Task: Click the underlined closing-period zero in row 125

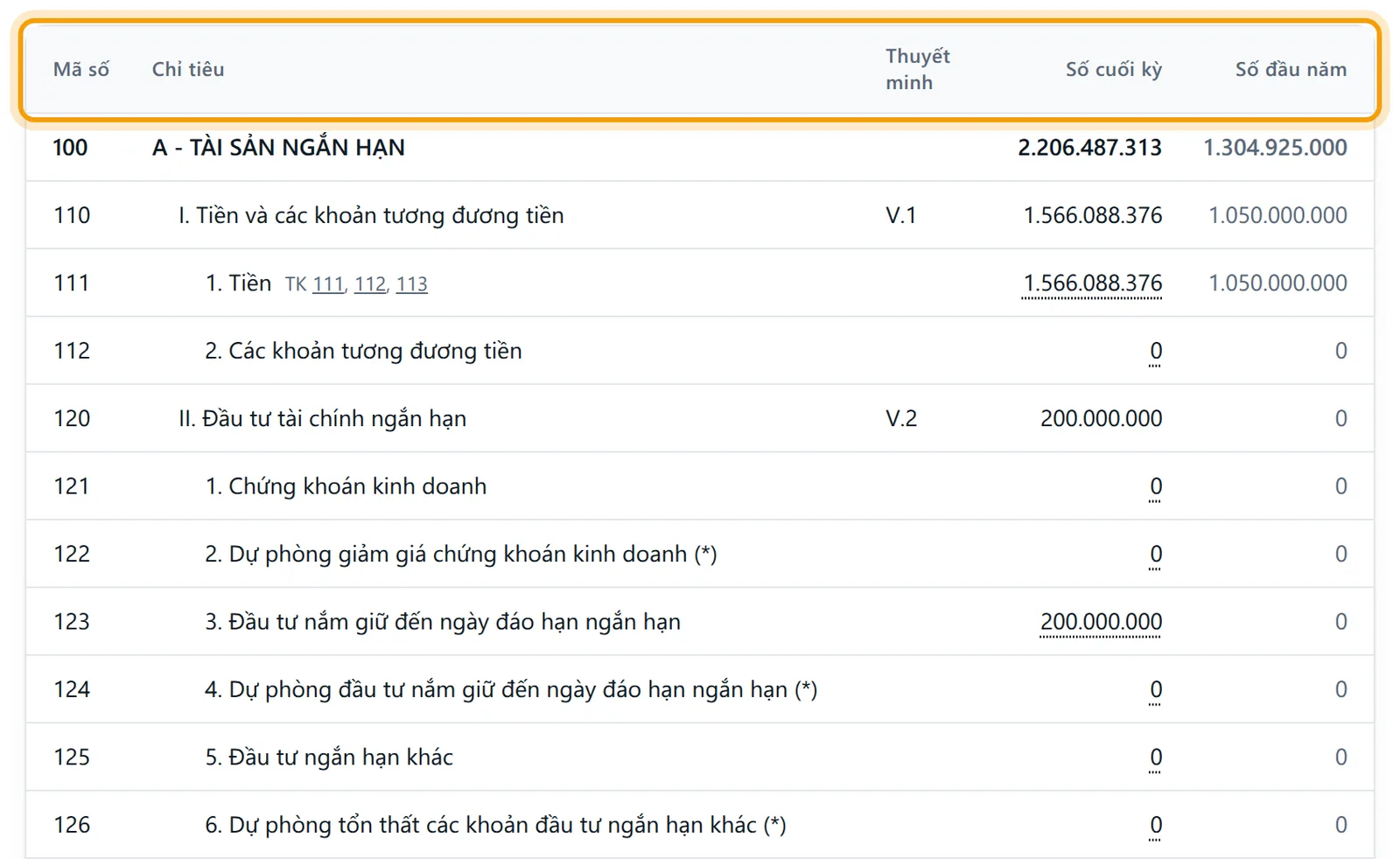Action: [x=1155, y=758]
